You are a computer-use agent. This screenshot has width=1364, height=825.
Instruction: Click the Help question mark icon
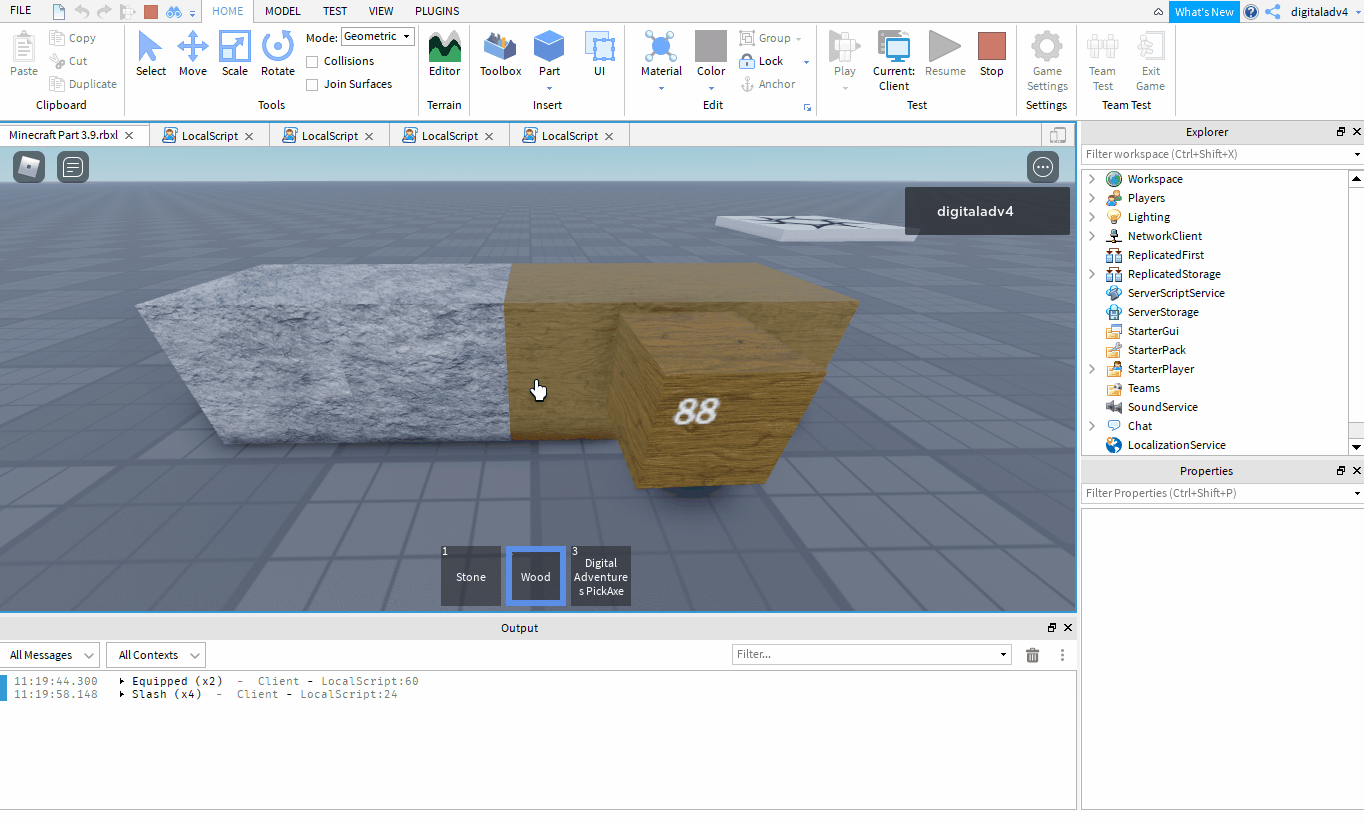click(1251, 12)
